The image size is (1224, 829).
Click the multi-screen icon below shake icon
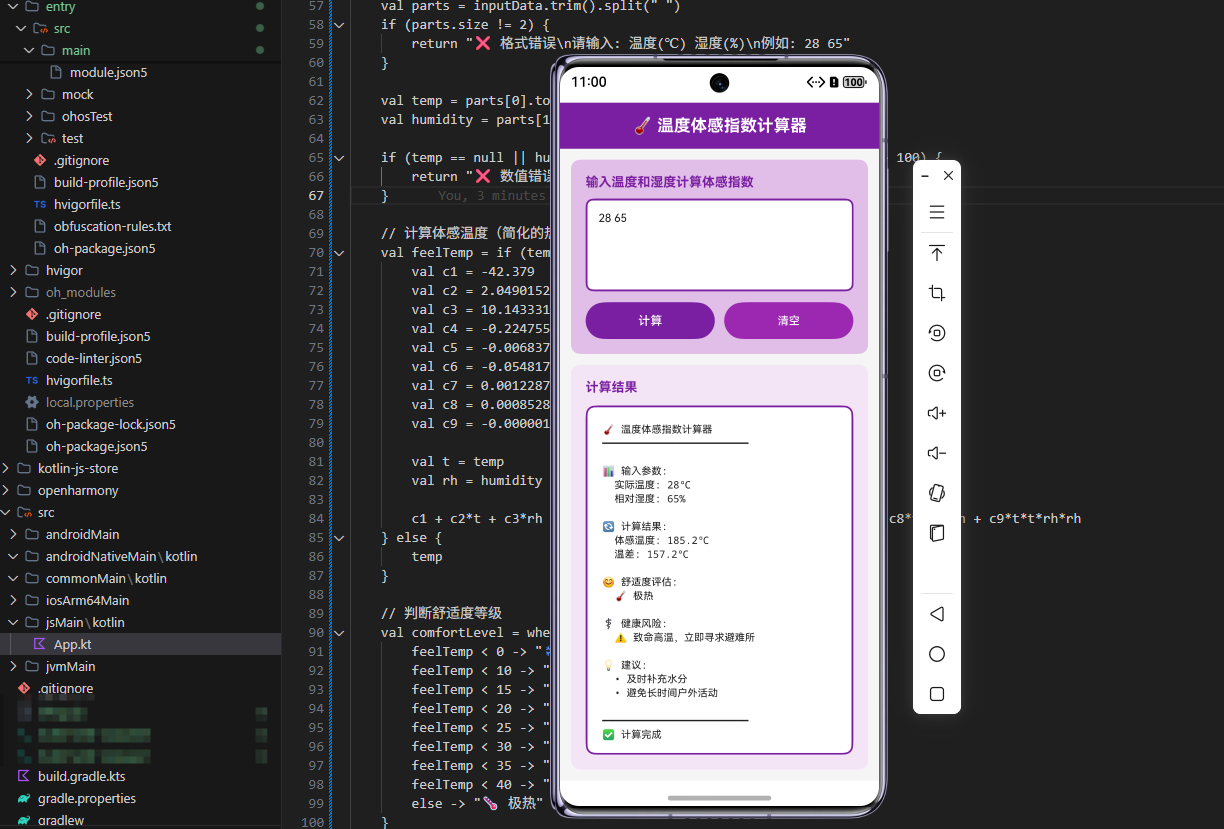click(x=937, y=533)
